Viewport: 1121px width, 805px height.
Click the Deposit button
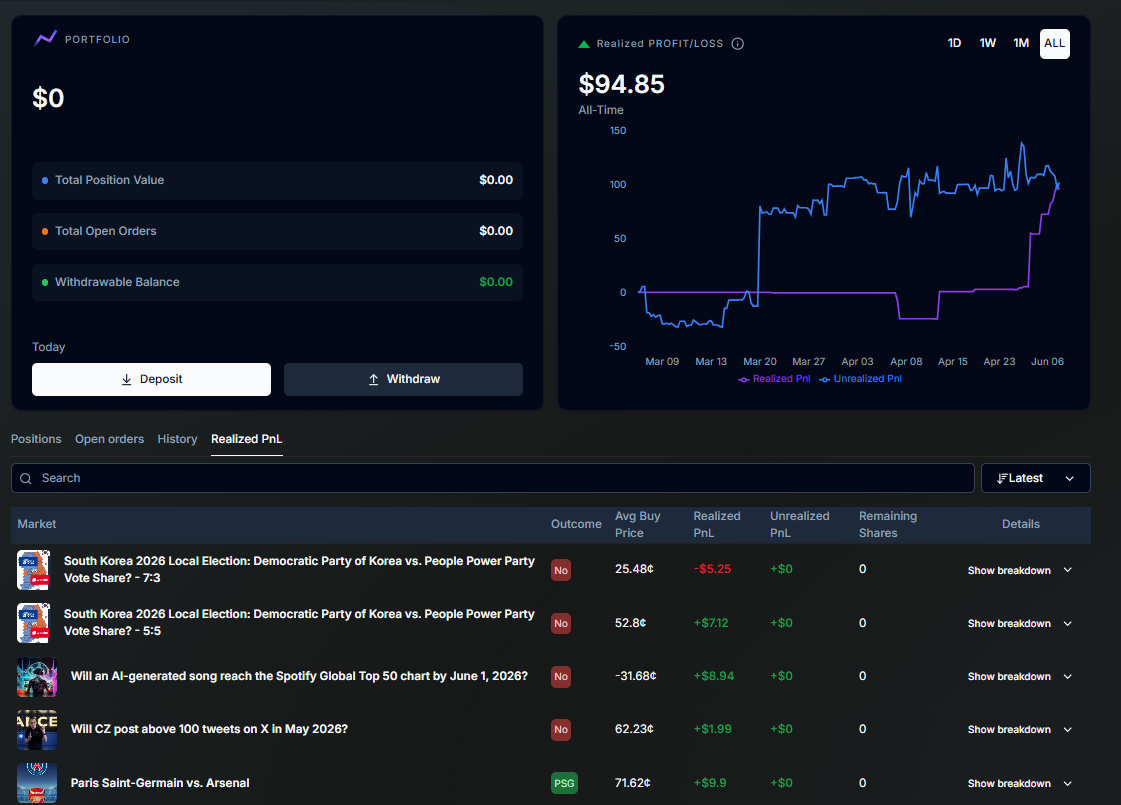152,379
